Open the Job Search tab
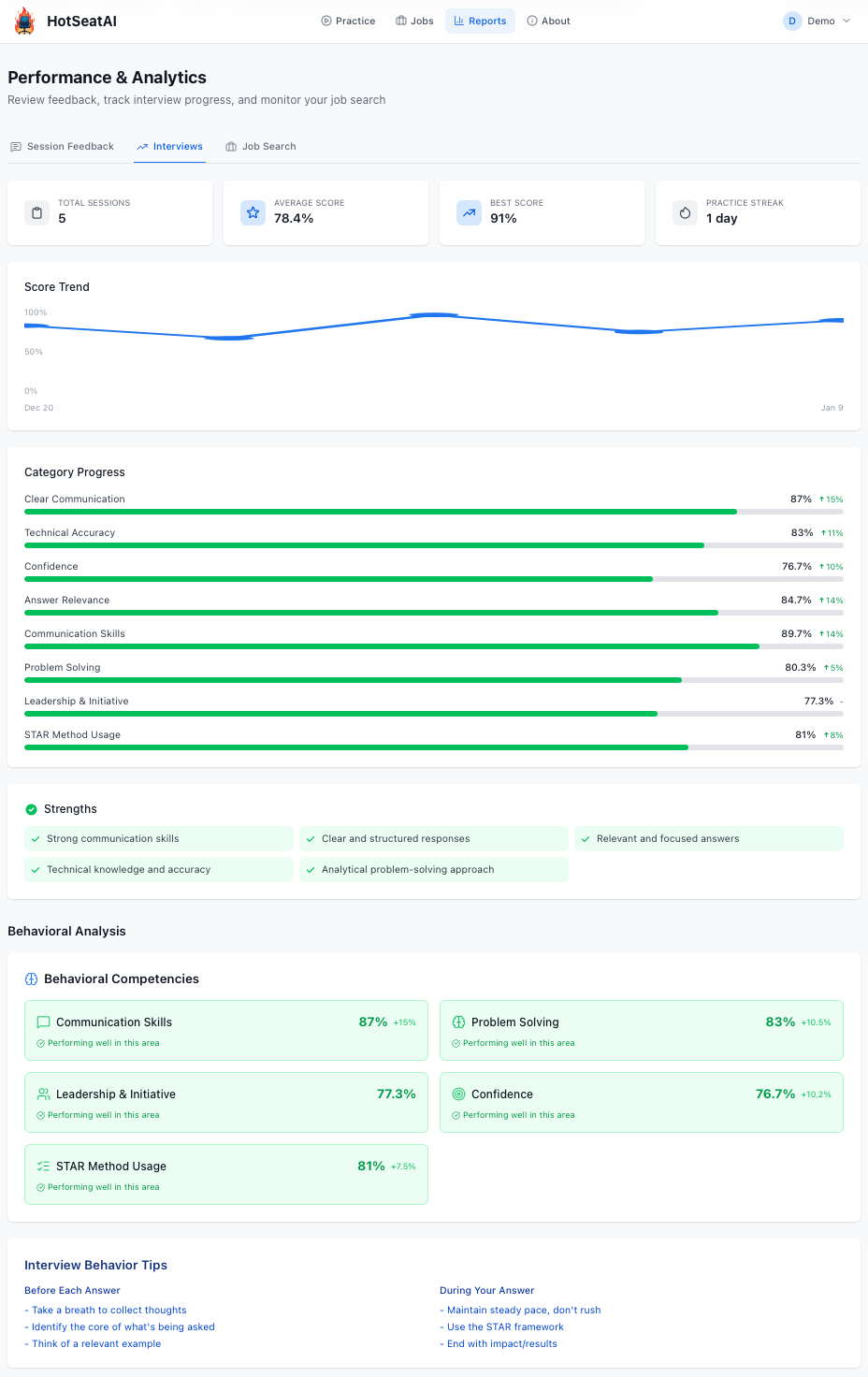The image size is (868, 1377). [x=261, y=147]
